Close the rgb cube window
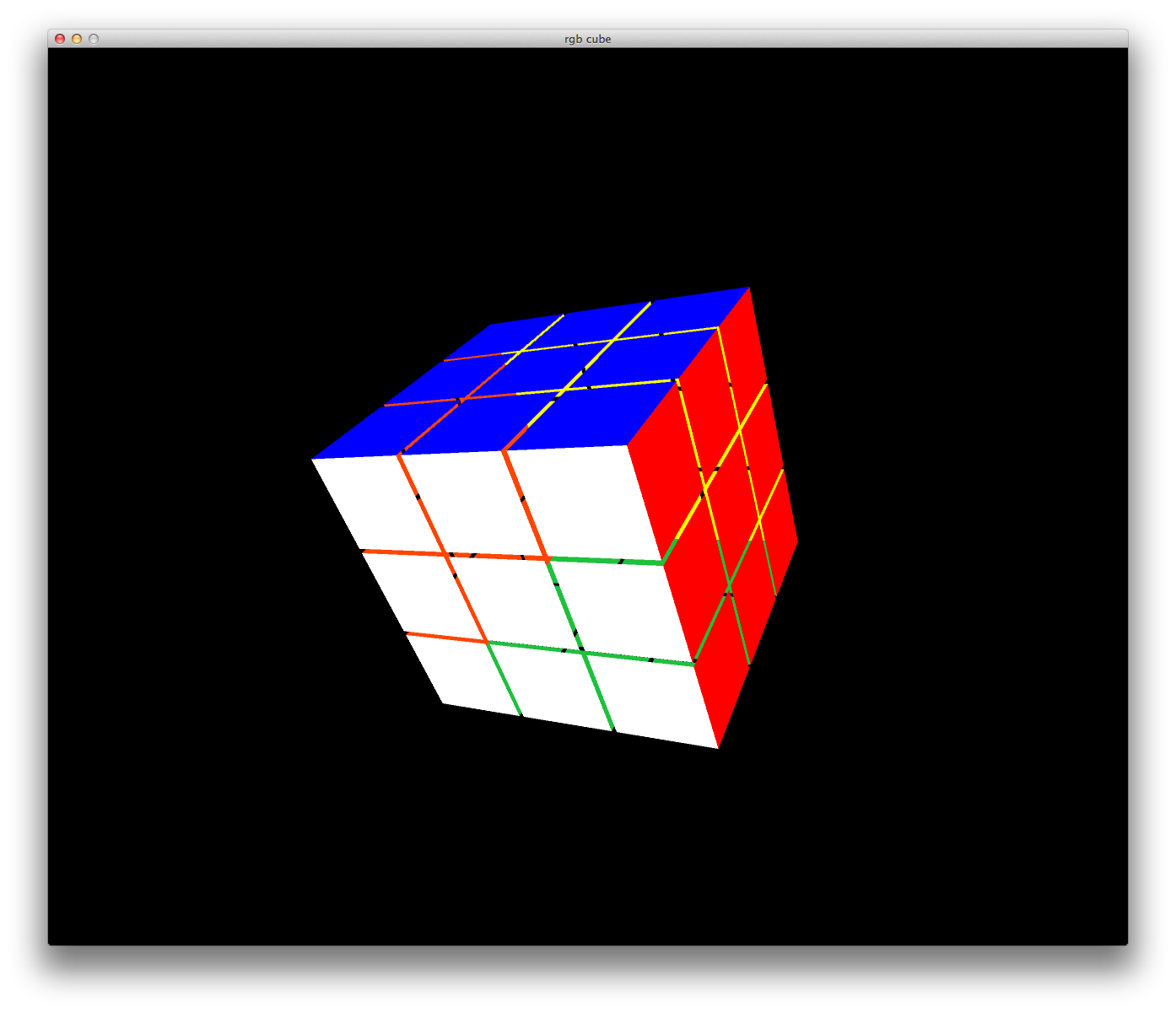Image resolution: width=1176 pixels, height=1012 pixels. tap(60, 39)
